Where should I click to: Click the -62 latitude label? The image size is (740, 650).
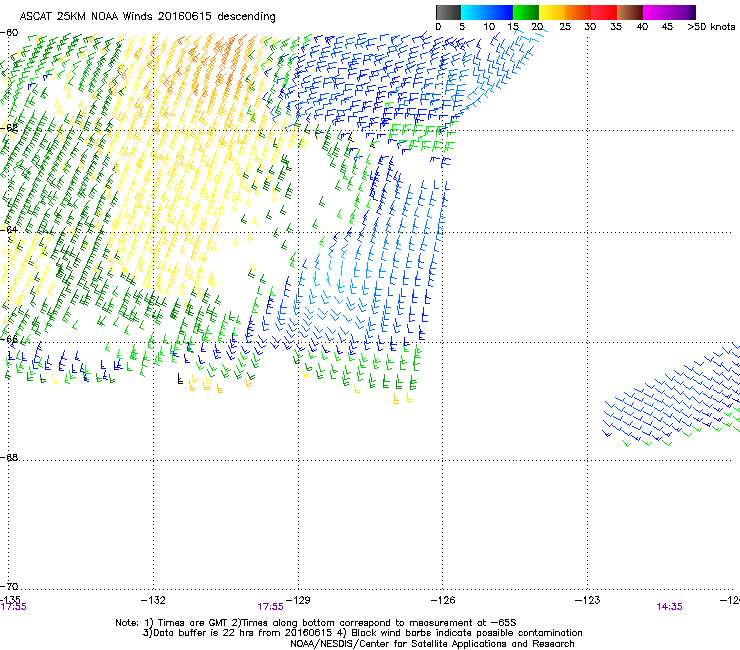click(x=9, y=128)
